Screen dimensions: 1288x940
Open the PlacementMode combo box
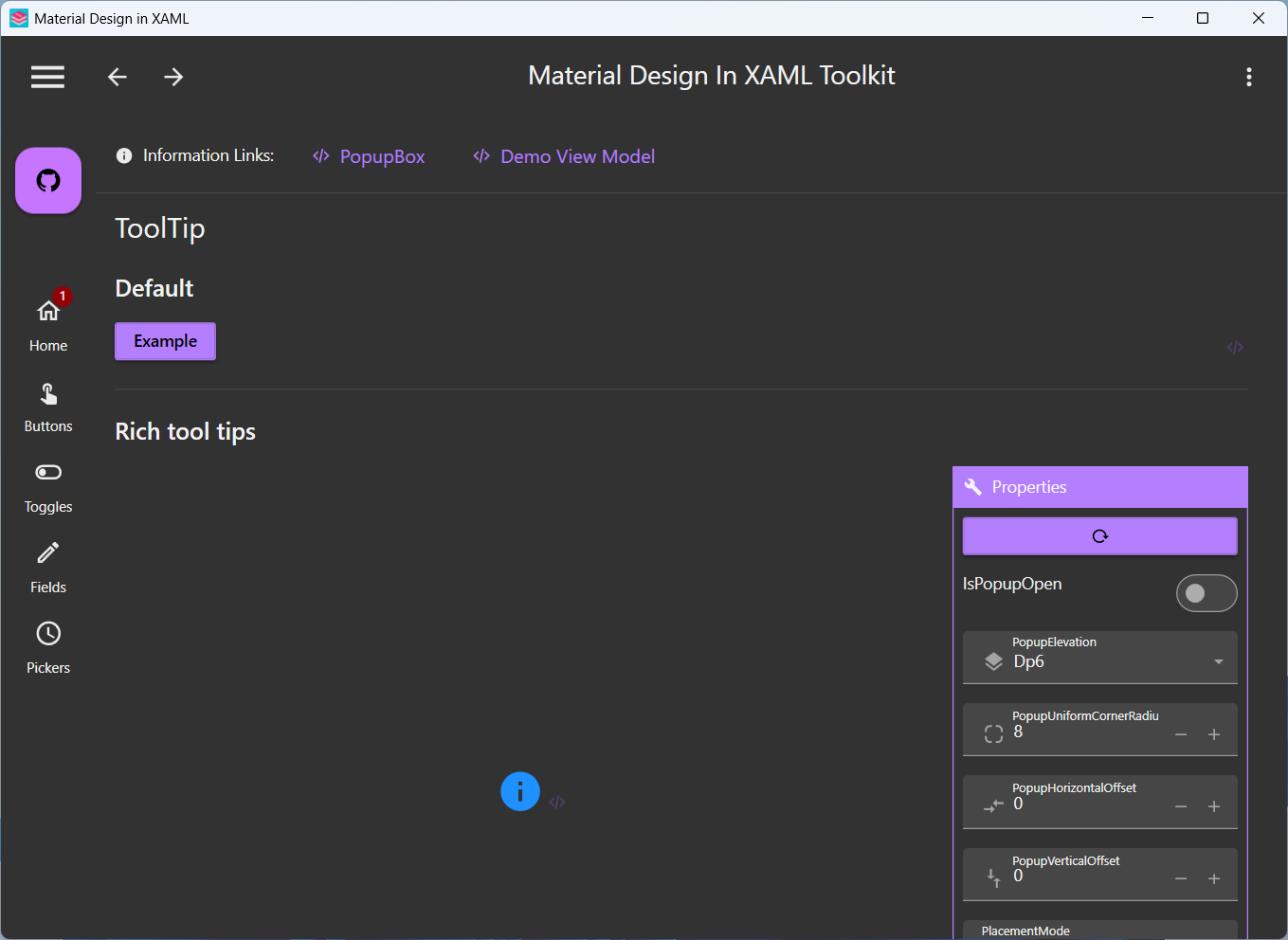(x=1100, y=931)
